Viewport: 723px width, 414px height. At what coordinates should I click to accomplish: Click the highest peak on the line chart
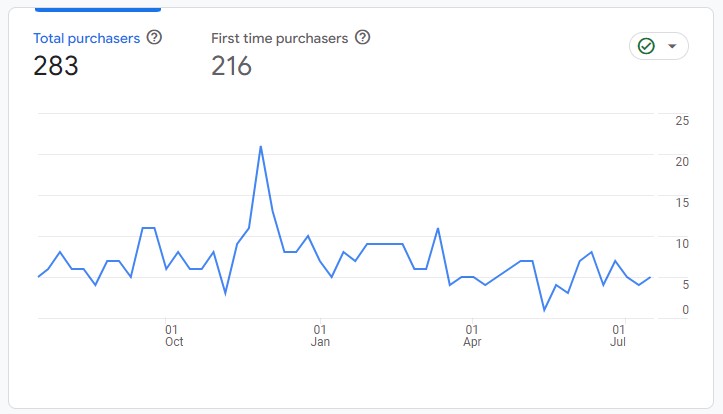(261, 147)
